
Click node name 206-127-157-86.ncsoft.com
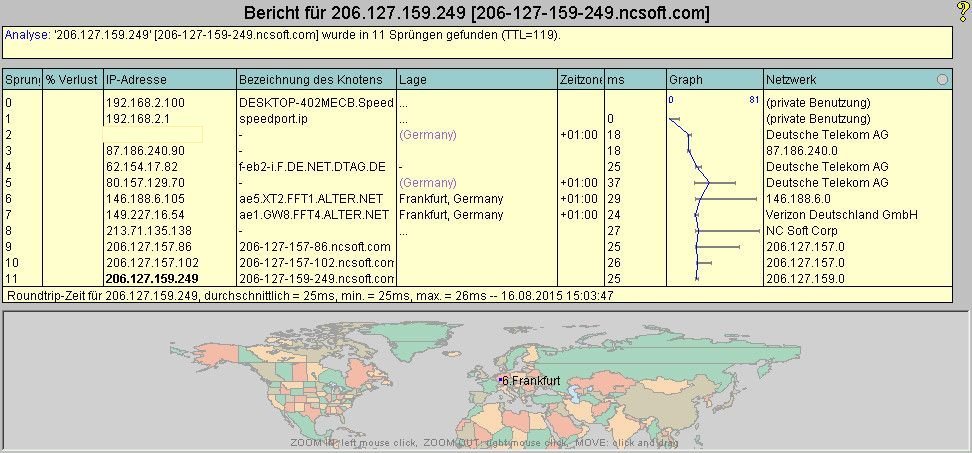click(x=315, y=247)
